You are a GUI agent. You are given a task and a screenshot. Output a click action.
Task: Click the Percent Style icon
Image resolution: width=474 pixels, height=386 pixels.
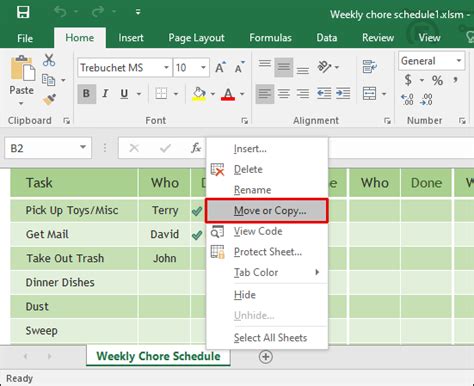coord(437,80)
